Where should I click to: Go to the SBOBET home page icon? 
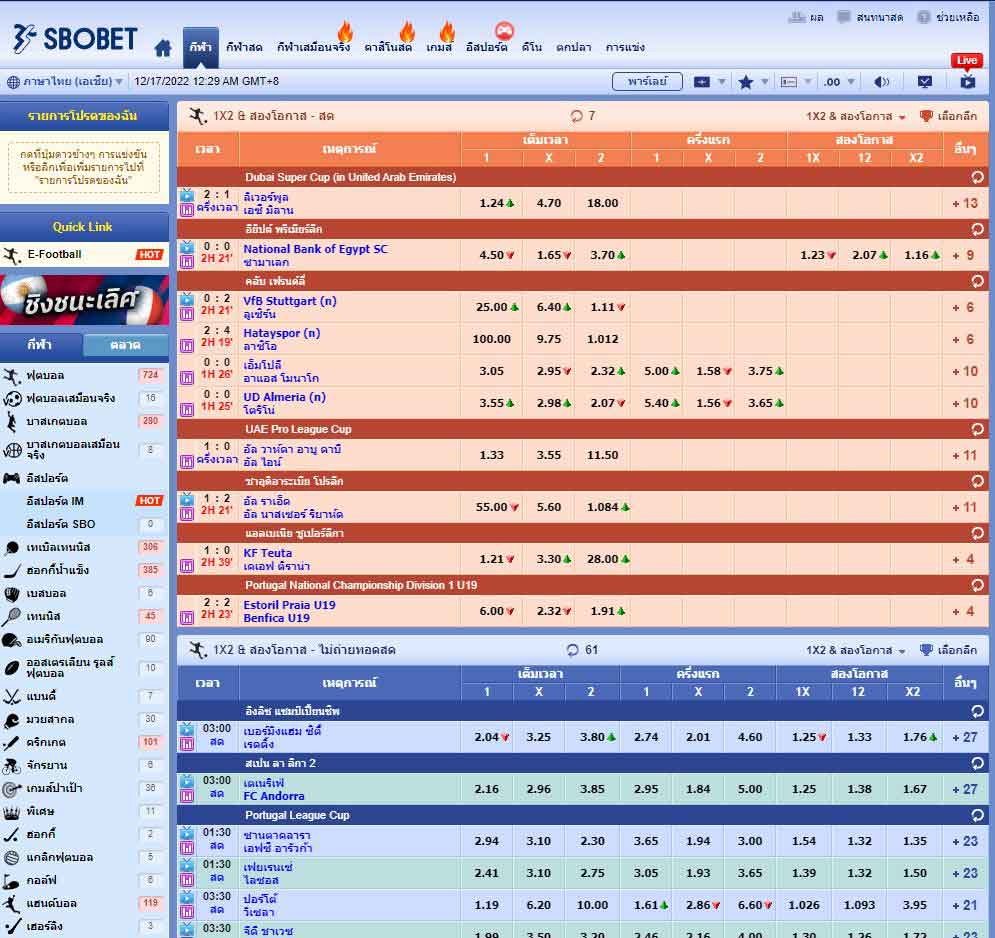tap(163, 48)
